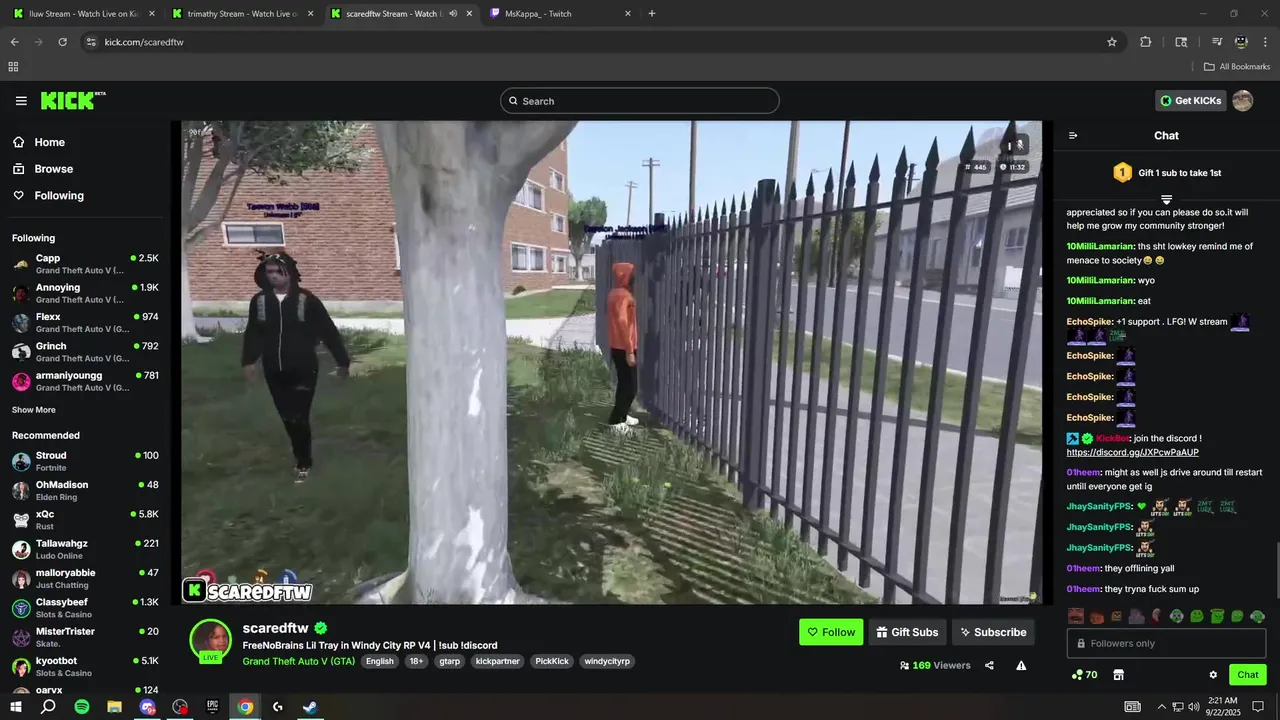Click the KICK logo
1280x720 pixels.
[72, 100]
